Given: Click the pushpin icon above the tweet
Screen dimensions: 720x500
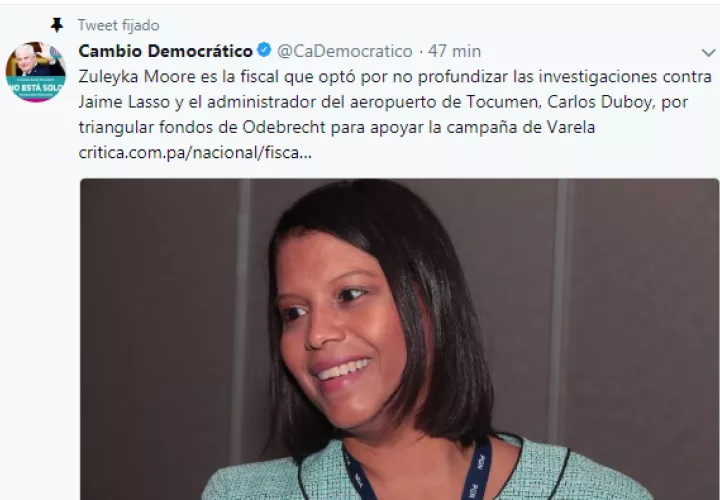Looking at the screenshot, I should (57, 25).
